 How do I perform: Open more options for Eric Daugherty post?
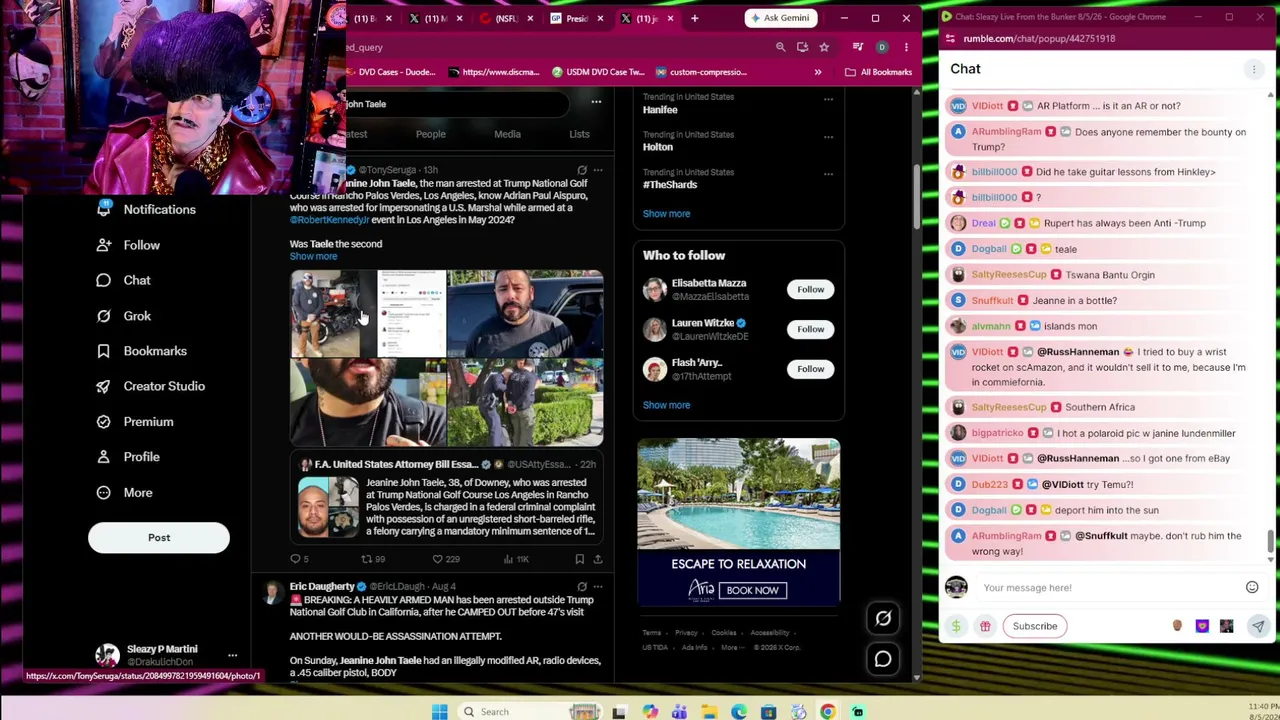[598, 587]
